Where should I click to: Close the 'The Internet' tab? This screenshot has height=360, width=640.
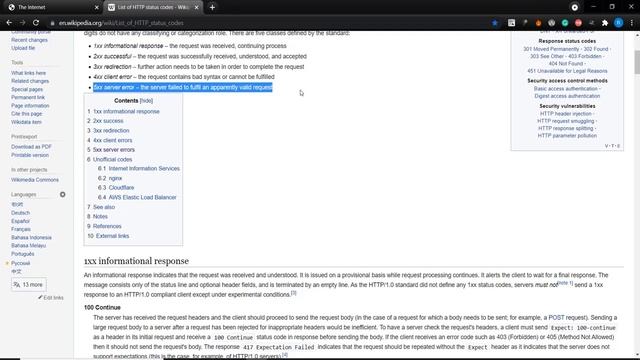tap(96, 7)
